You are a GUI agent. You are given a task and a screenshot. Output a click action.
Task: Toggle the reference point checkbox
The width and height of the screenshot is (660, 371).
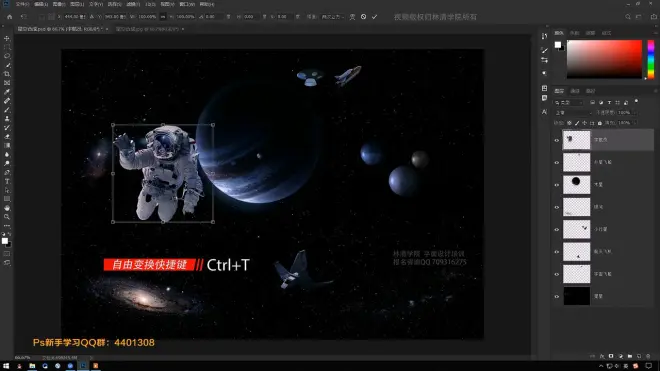click(x=41, y=17)
